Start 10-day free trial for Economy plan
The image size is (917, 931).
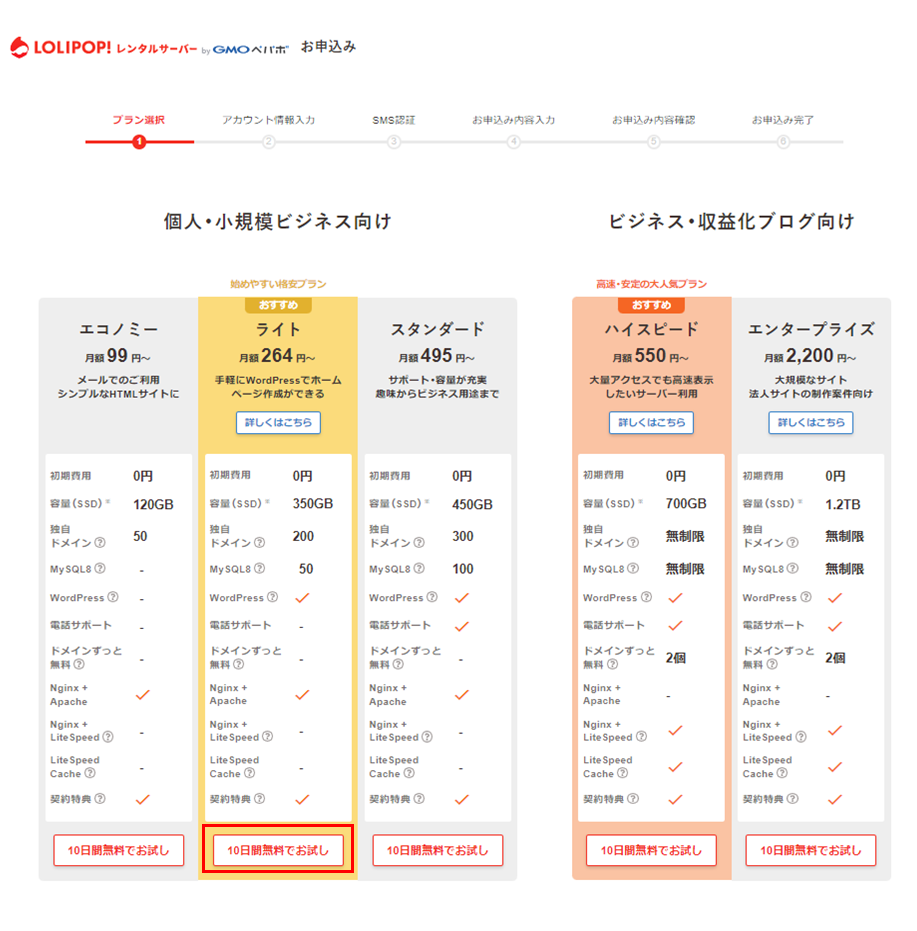coord(118,850)
